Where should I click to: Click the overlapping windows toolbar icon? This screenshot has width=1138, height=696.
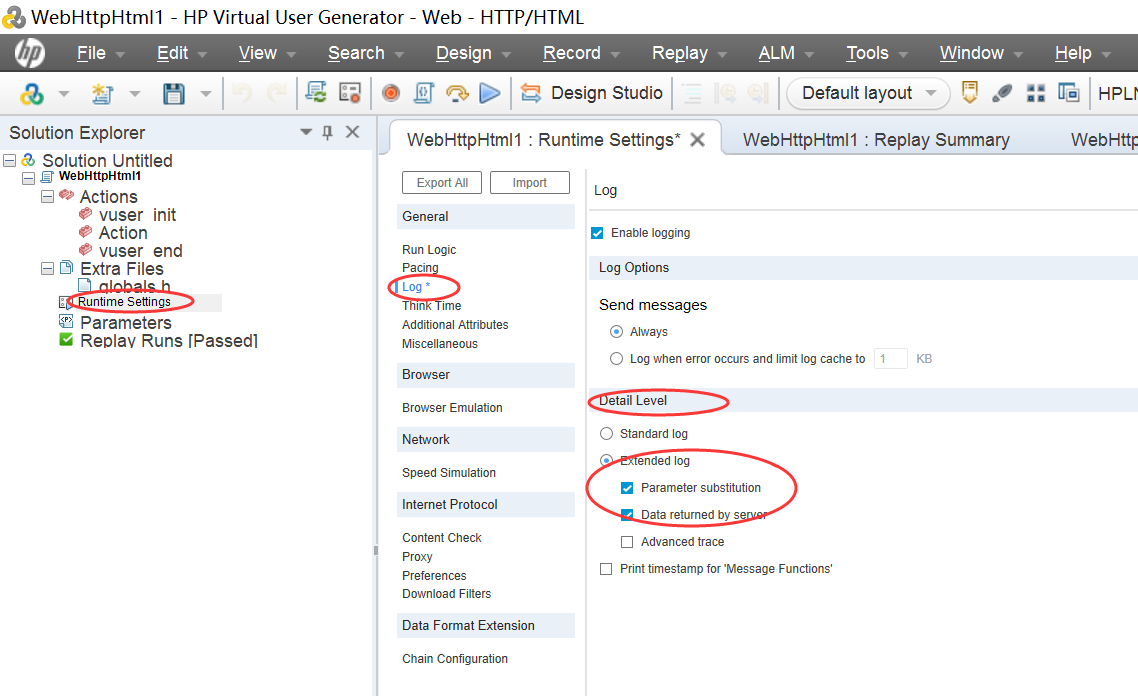(x=1068, y=92)
